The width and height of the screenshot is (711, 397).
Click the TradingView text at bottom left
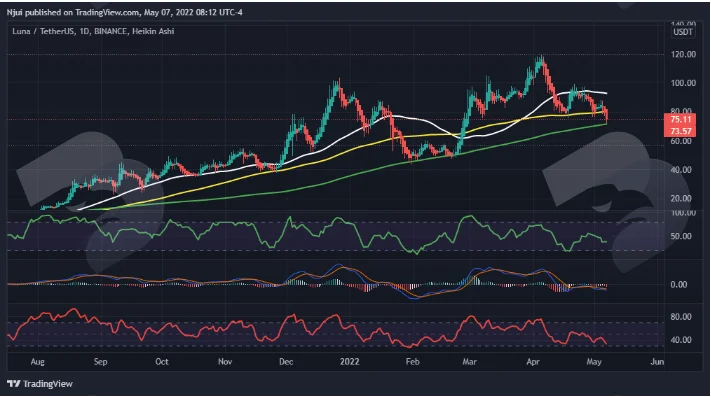tap(48, 384)
